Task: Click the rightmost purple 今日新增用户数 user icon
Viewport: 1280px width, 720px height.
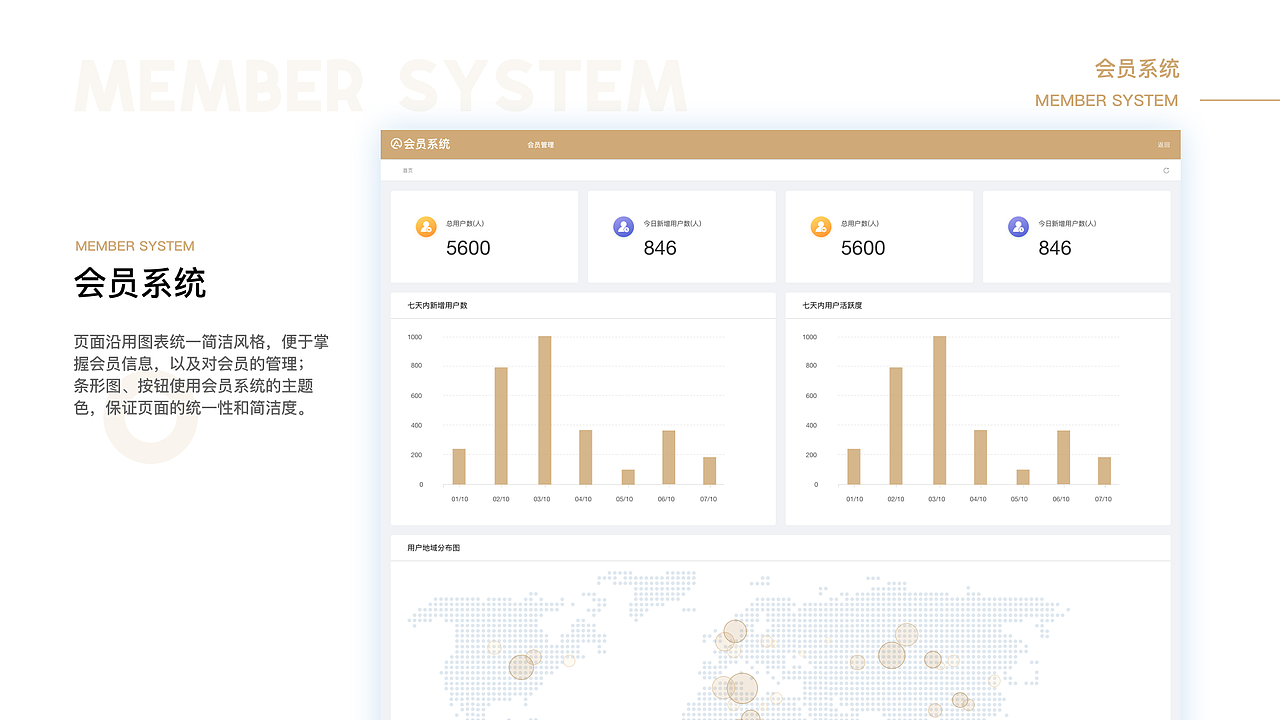Action: 1018,227
